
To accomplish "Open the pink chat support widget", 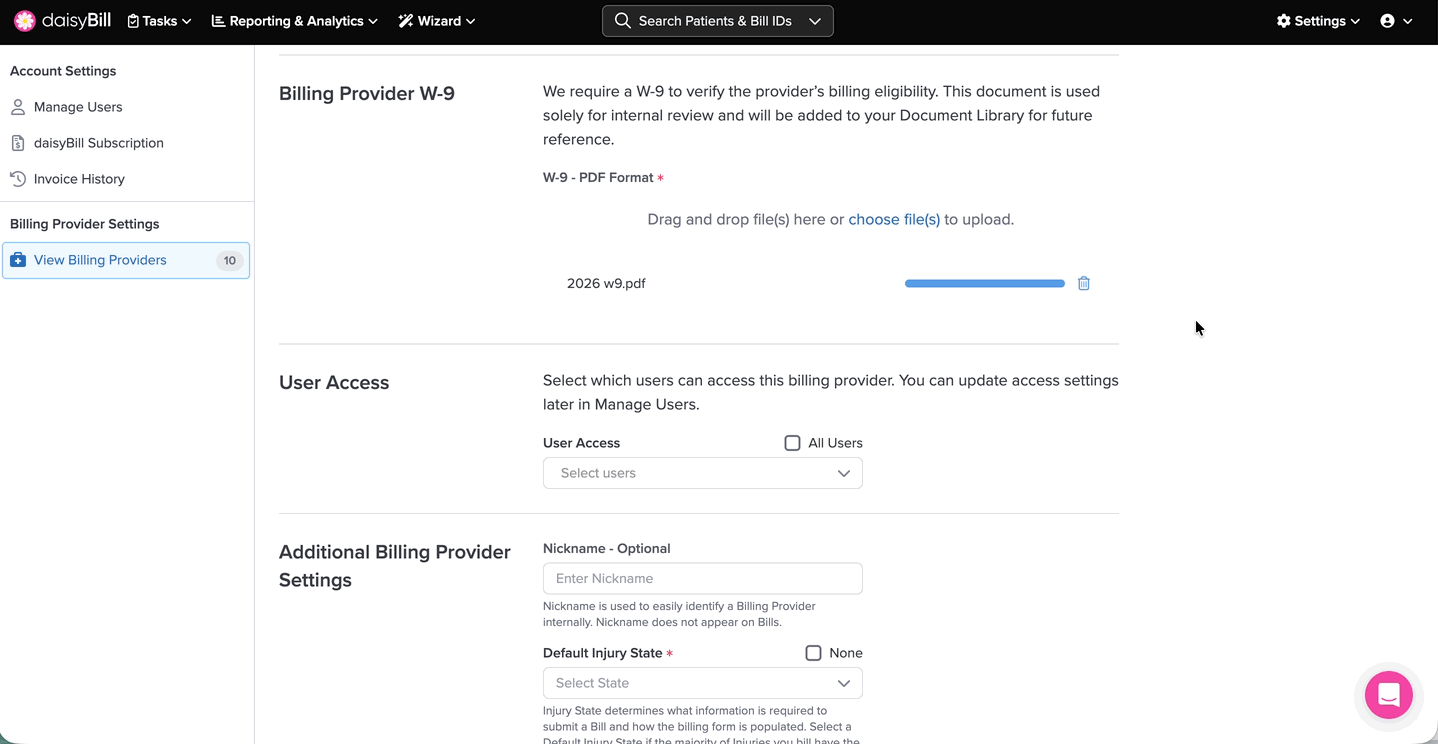I will click(1388, 695).
